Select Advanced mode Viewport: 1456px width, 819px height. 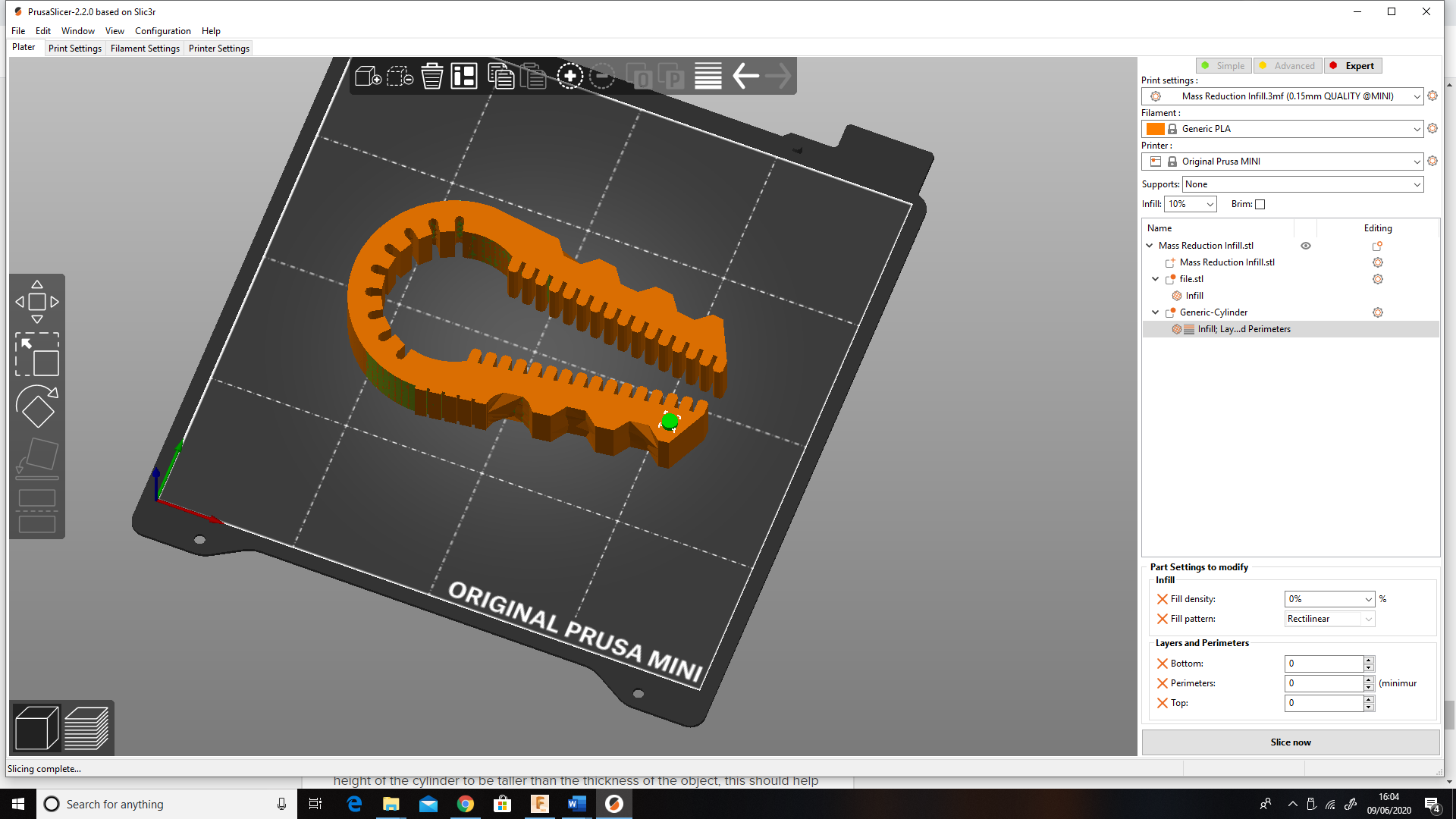1288,66
